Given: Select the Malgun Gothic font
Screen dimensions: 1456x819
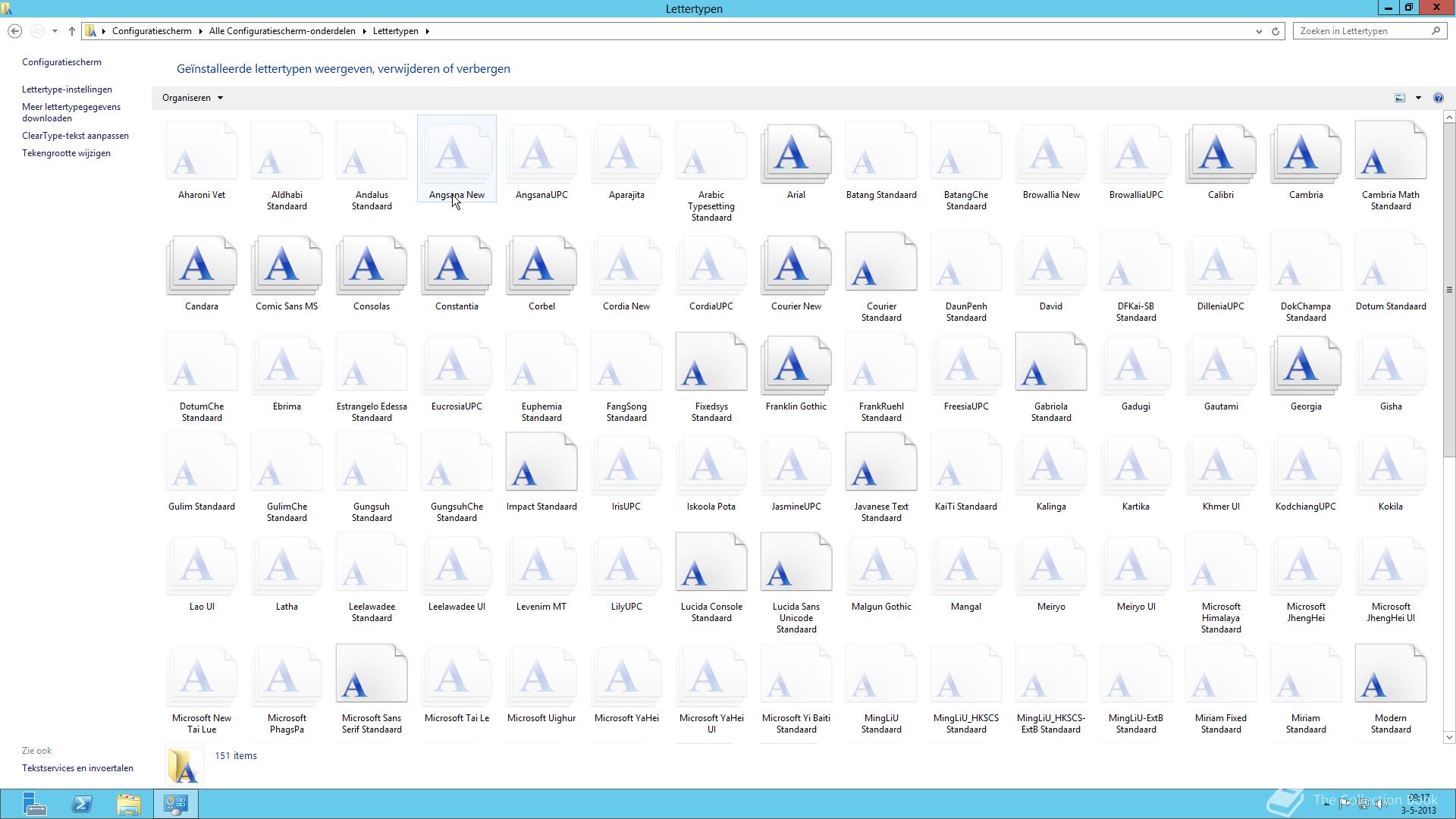Looking at the screenshot, I should (x=881, y=573).
